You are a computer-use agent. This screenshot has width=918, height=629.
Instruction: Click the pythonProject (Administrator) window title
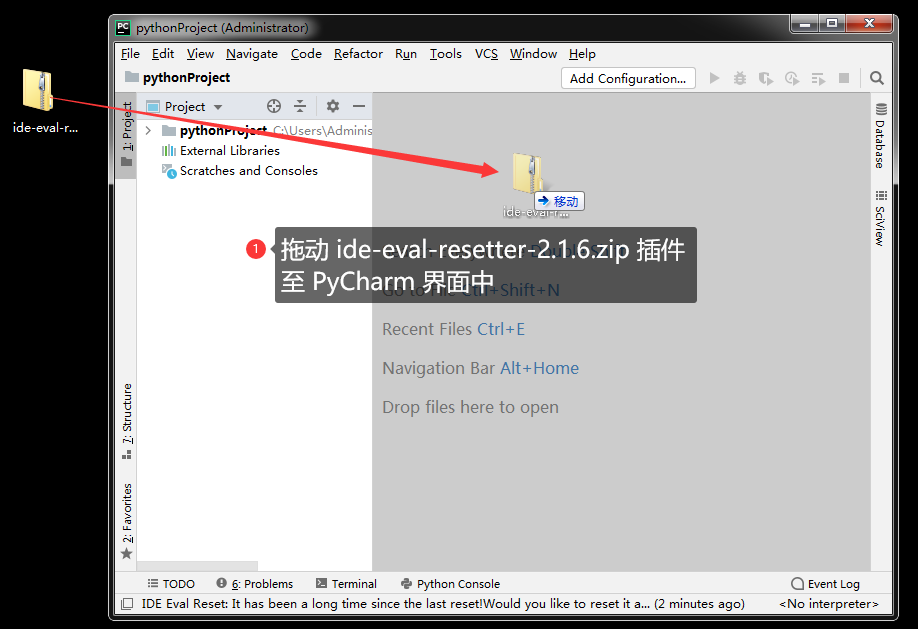pos(222,28)
